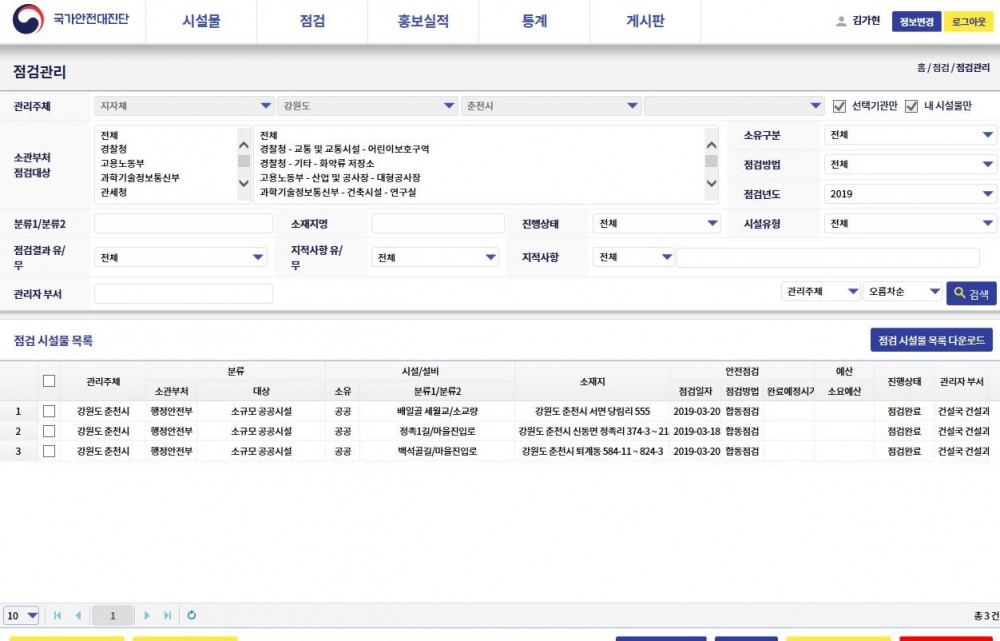Click 점검일자 column header
The image size is (1000, 641).
[x=695, y=391]
